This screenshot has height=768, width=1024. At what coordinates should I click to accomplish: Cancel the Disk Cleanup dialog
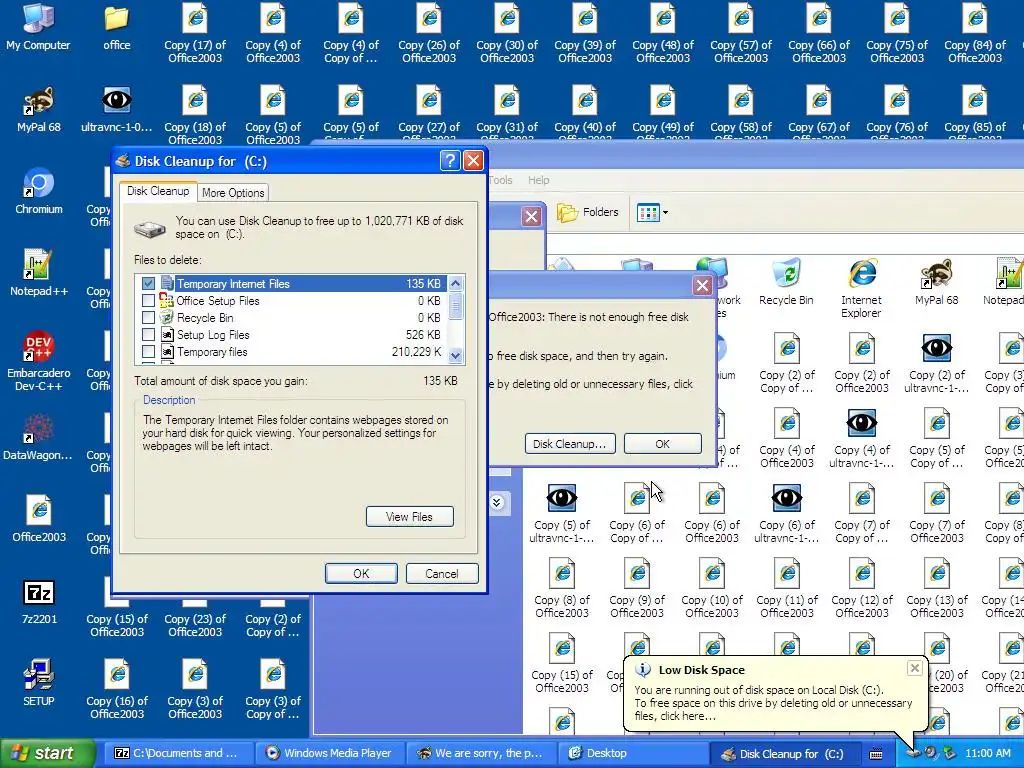[442, 573]
